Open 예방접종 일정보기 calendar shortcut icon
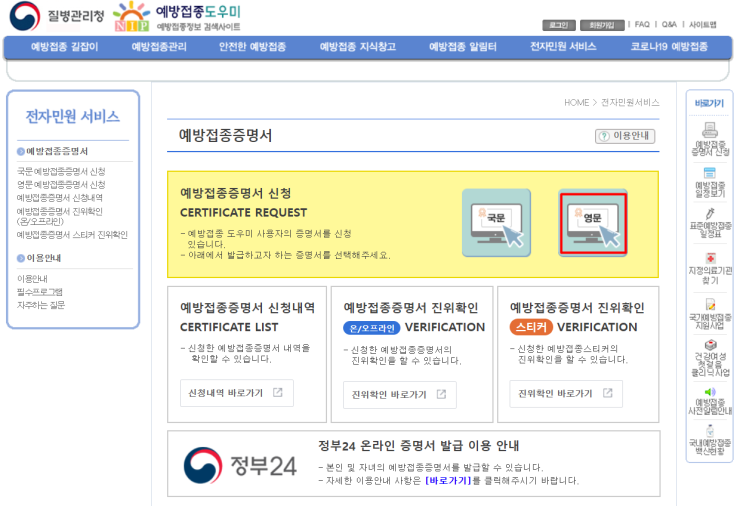This screenshot has width=743, height=506. click(709, 172)
